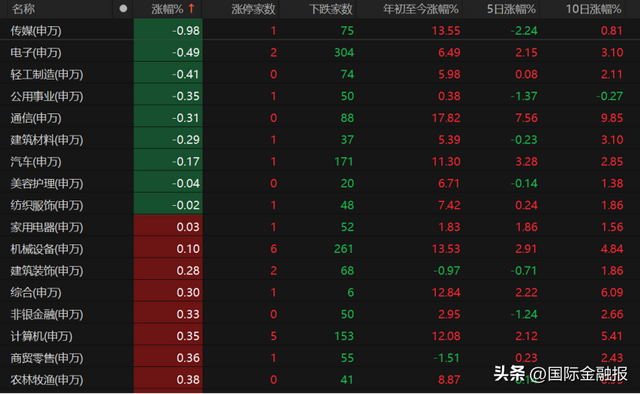Viewport: 640px width, 394px height.
Task: Click the 9.85 ten-day value for 通信
Action: 612,118
